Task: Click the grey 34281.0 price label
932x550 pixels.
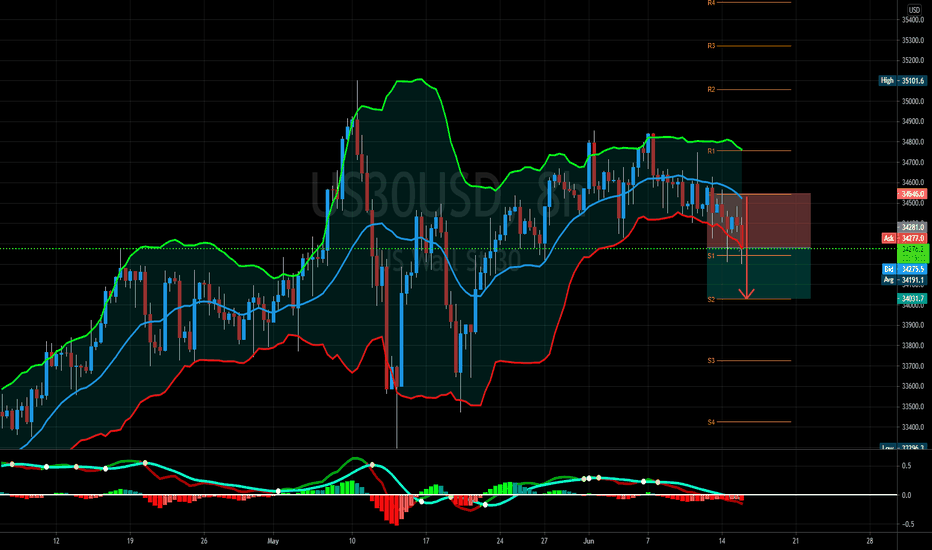Action: [912, 227]
